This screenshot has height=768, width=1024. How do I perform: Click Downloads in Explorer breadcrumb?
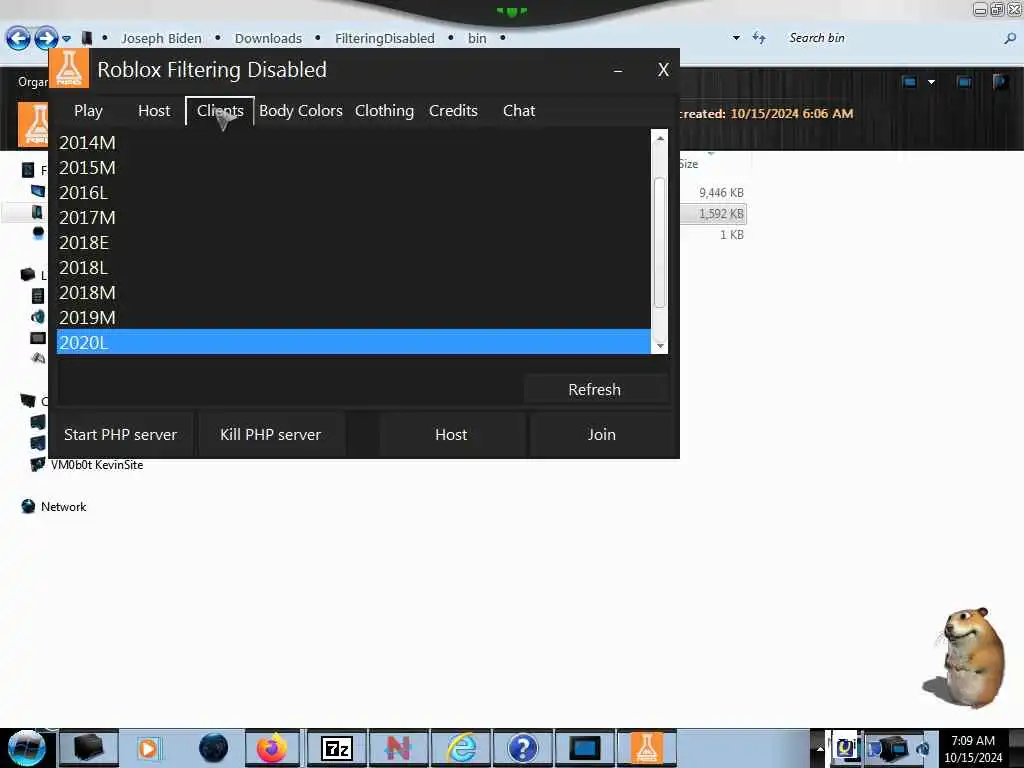pyautogui.click(x=268, y=39)
